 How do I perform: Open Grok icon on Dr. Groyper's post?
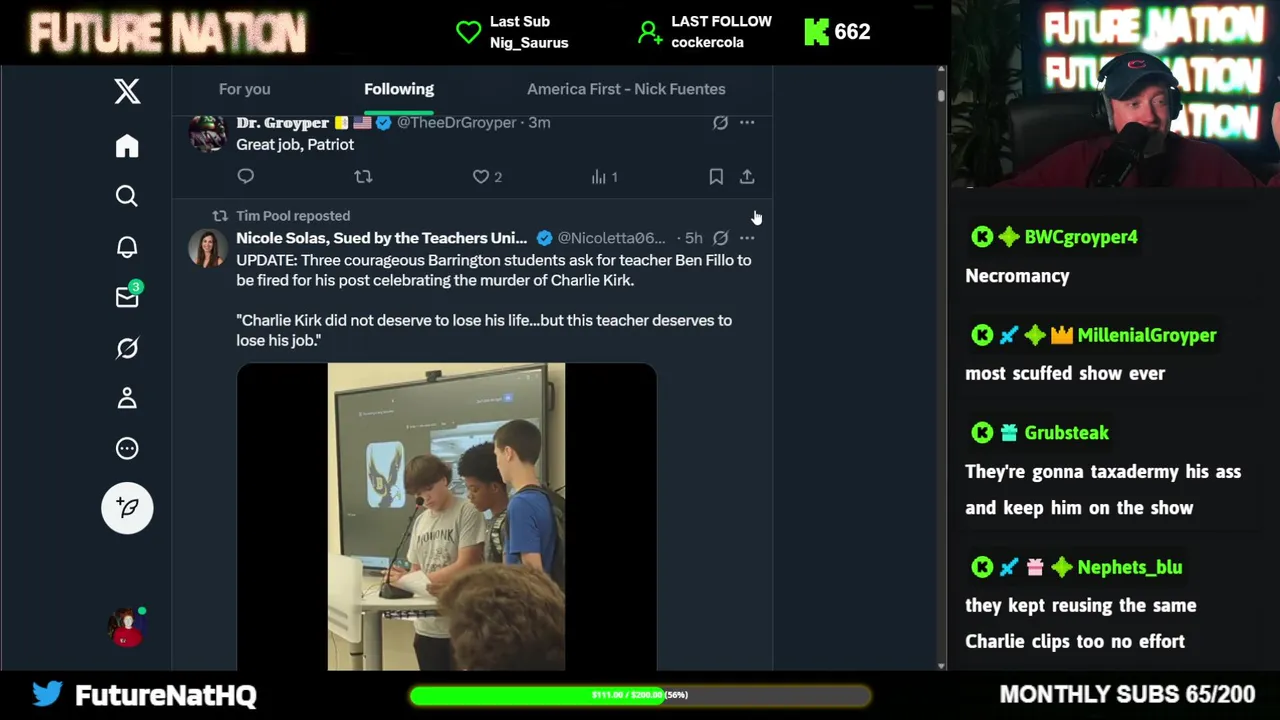(x=720, y=122)
